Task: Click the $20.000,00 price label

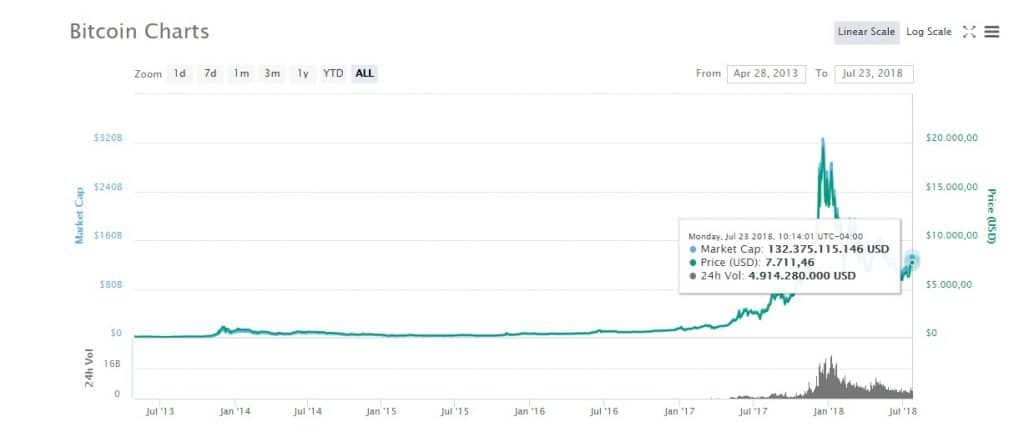Action: pyautogui.click(x=952, y=138)
